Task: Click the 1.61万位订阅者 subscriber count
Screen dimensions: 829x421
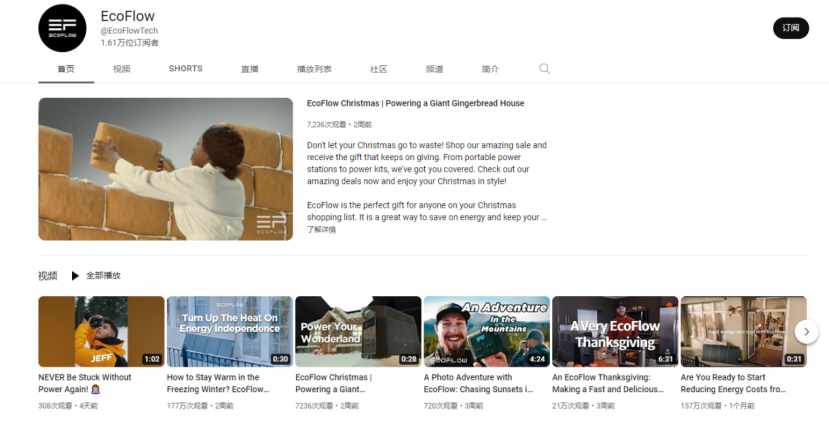Action: (x=130, y=42)
